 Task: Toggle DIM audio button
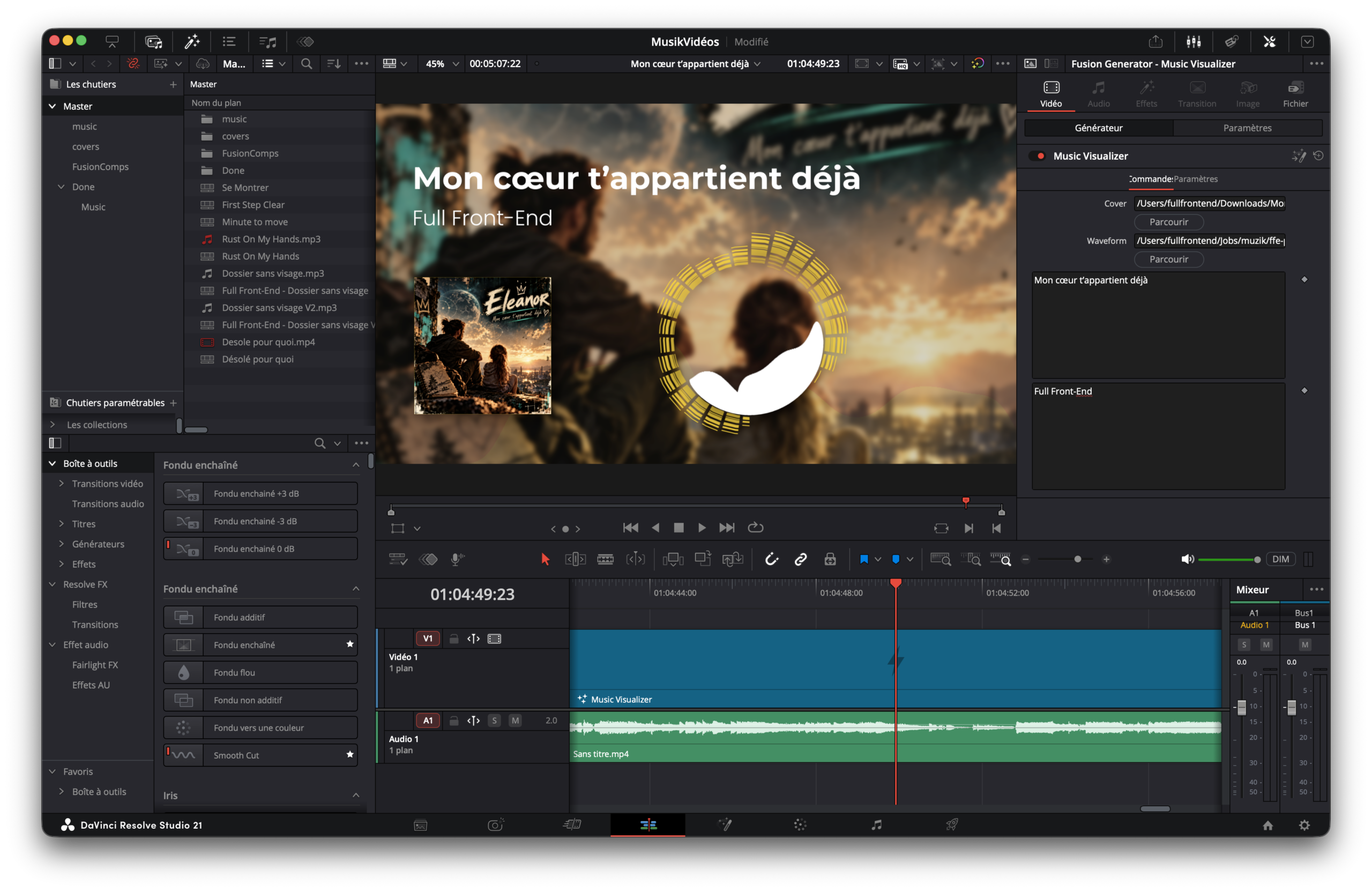tap(1280, 559)
